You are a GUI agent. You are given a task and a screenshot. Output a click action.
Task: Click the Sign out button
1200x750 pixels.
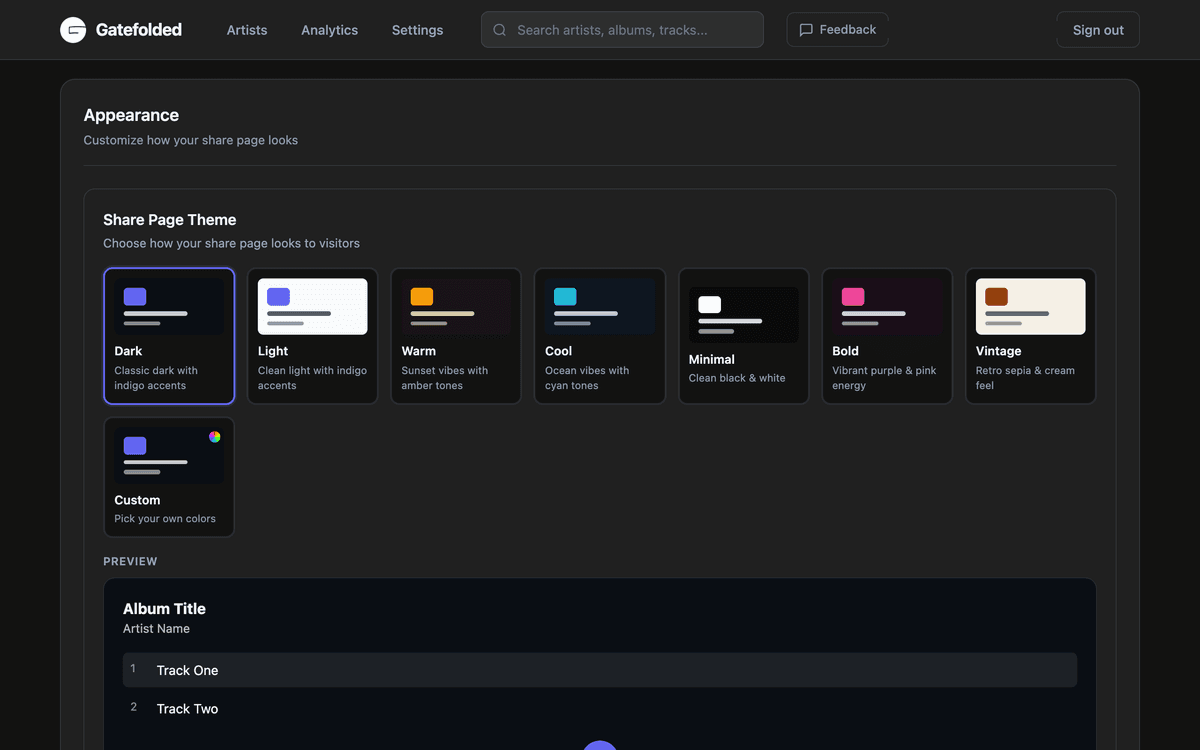(1098, 30)
